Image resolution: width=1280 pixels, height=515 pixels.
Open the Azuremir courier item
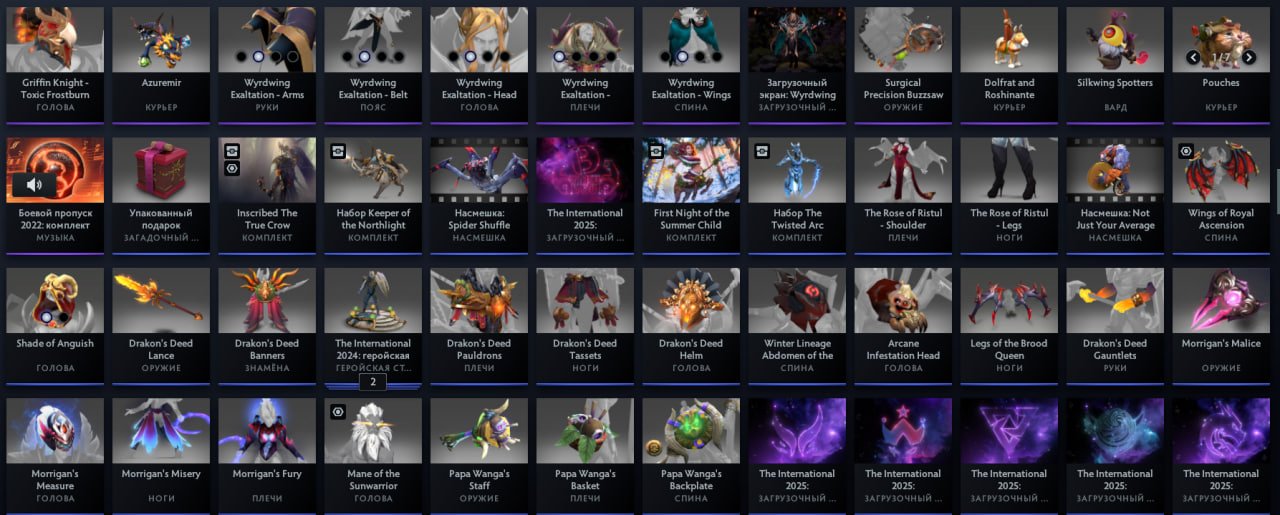tap(161, 60)
